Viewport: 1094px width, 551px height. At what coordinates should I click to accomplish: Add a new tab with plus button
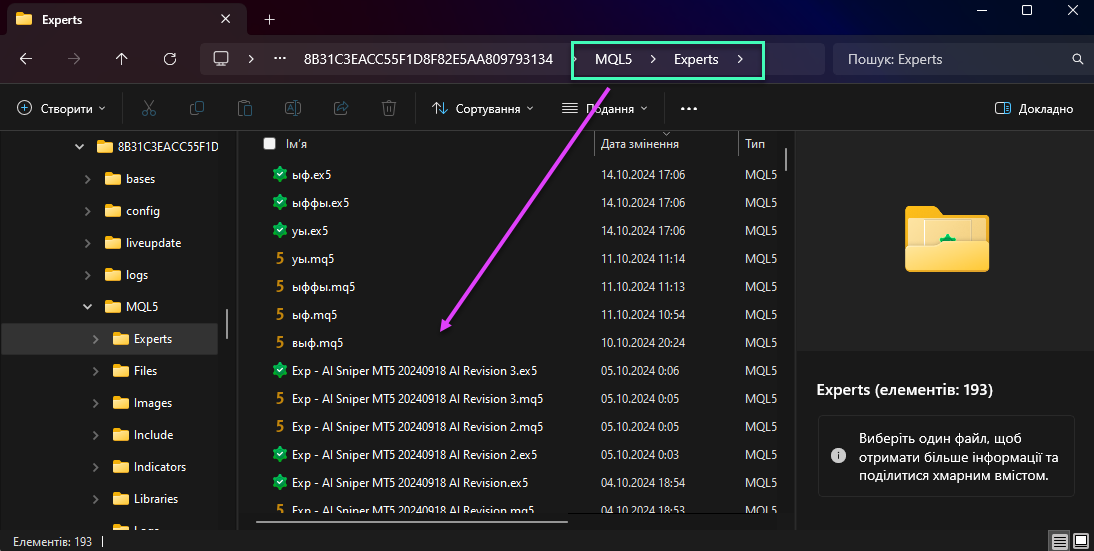[269, 19]
